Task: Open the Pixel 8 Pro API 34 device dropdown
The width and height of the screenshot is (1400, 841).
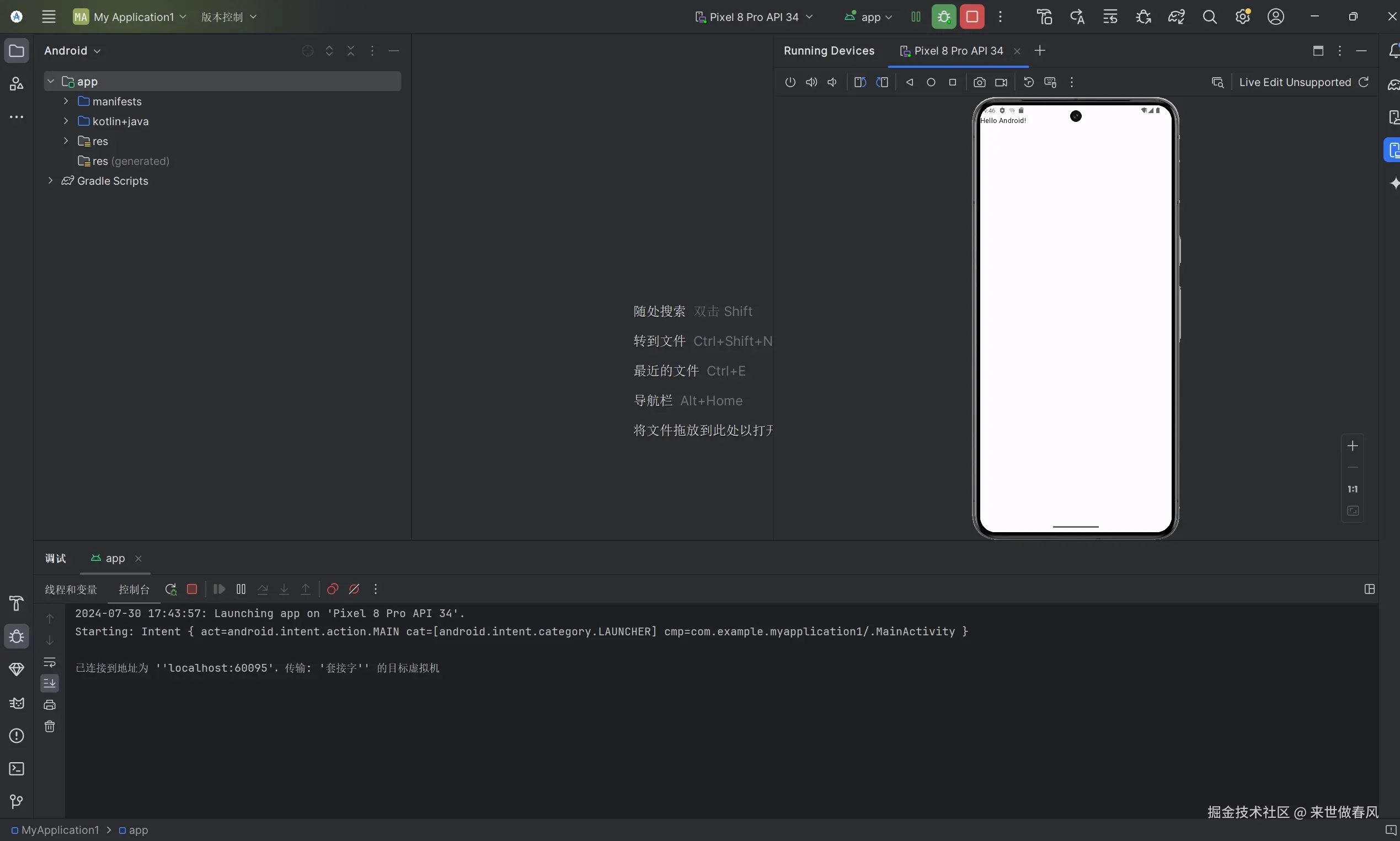Action: 754,17
